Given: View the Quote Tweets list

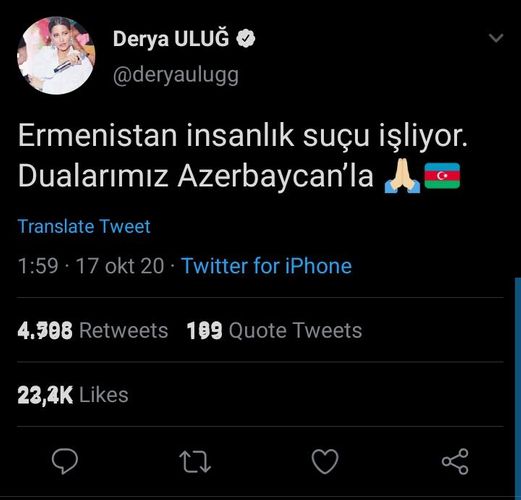Looking at the screenshot, I should point(274,330).
